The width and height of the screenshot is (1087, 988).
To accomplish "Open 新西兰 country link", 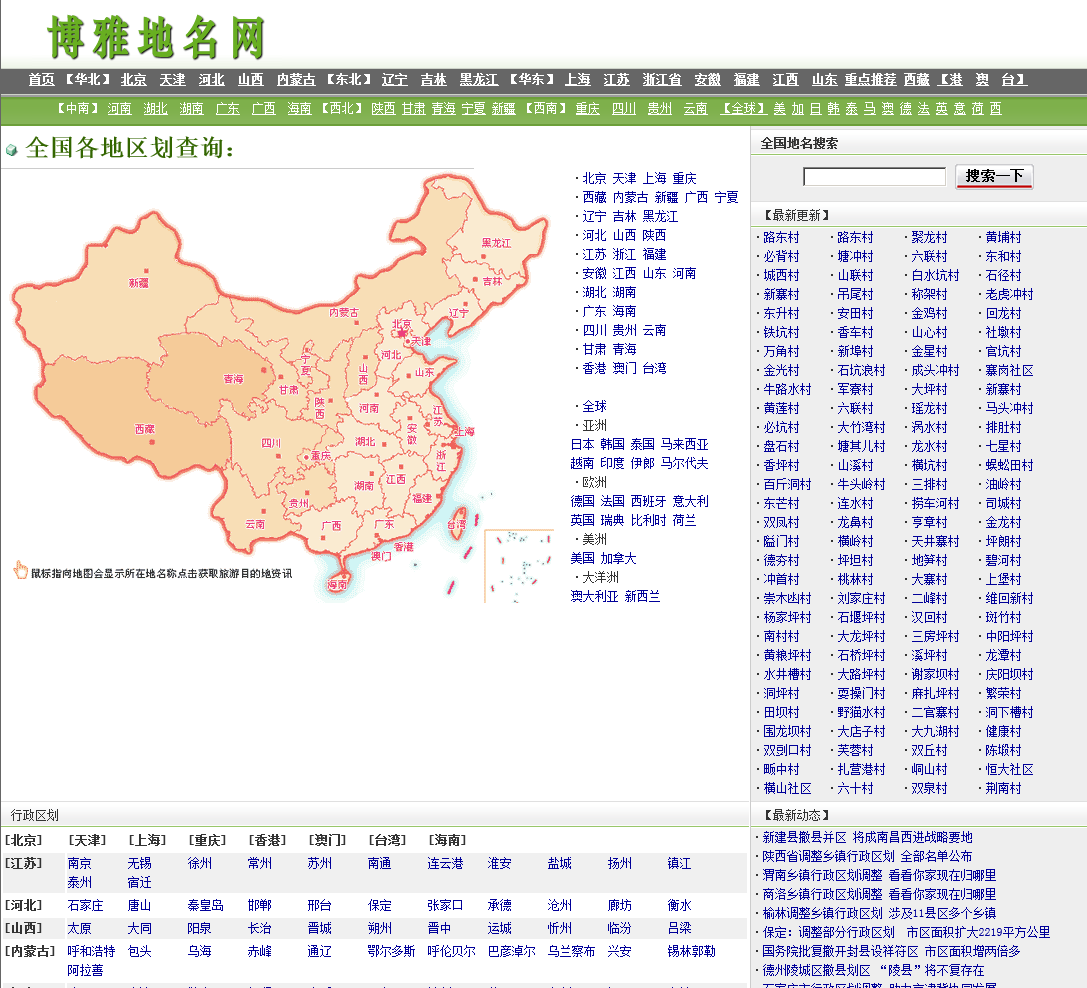I will 643,596.
